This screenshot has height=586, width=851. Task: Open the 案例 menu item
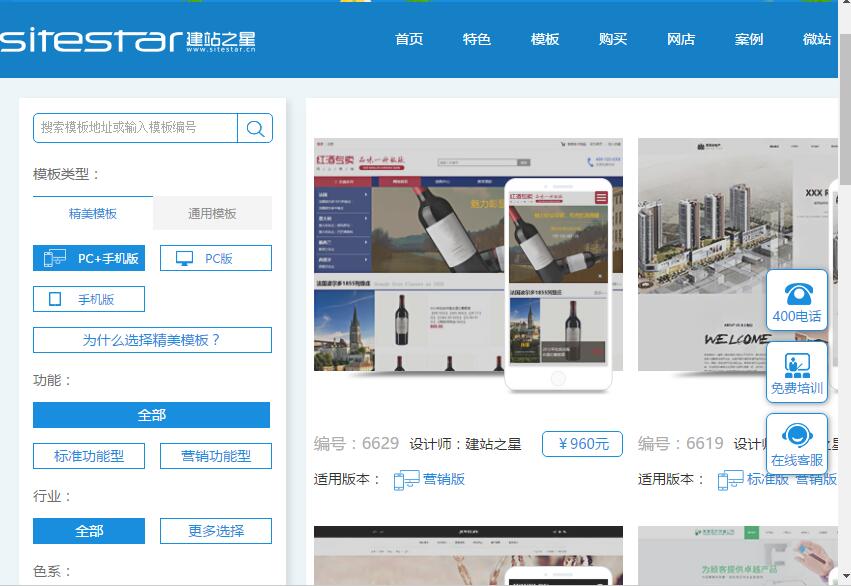tap(749, 40)
